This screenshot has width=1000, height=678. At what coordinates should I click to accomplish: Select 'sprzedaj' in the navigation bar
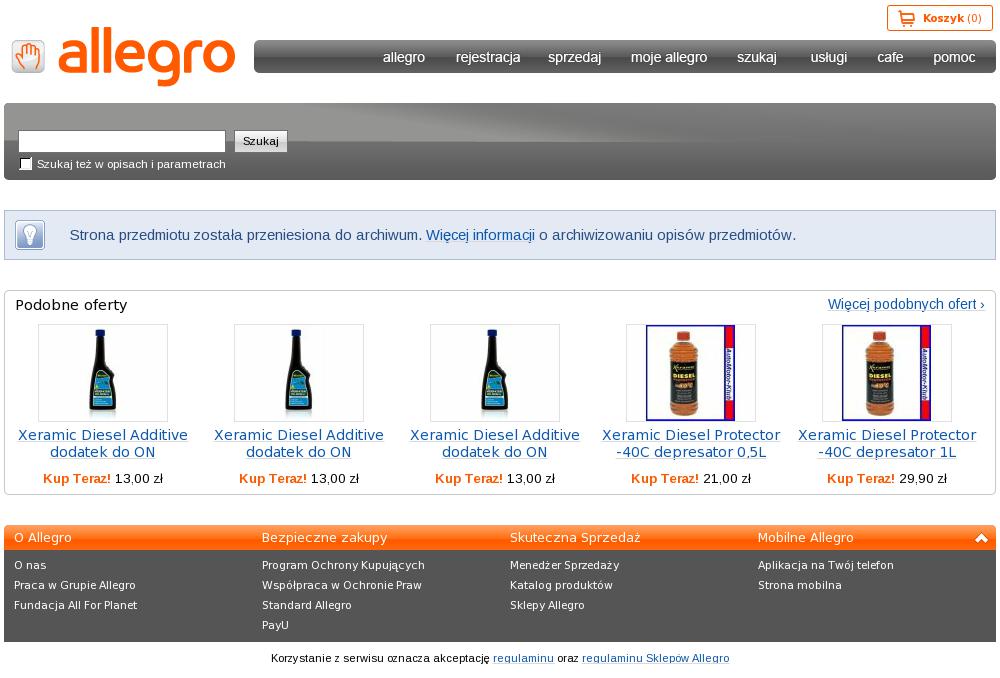click(x=575, y=57)
